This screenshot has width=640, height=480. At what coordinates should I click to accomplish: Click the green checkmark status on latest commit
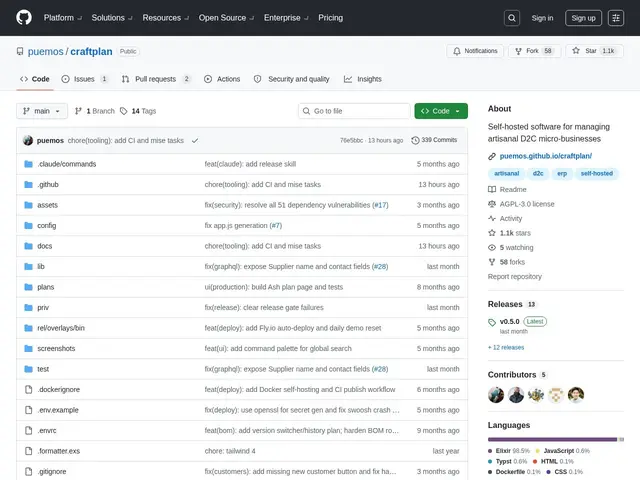pos(195,140)
